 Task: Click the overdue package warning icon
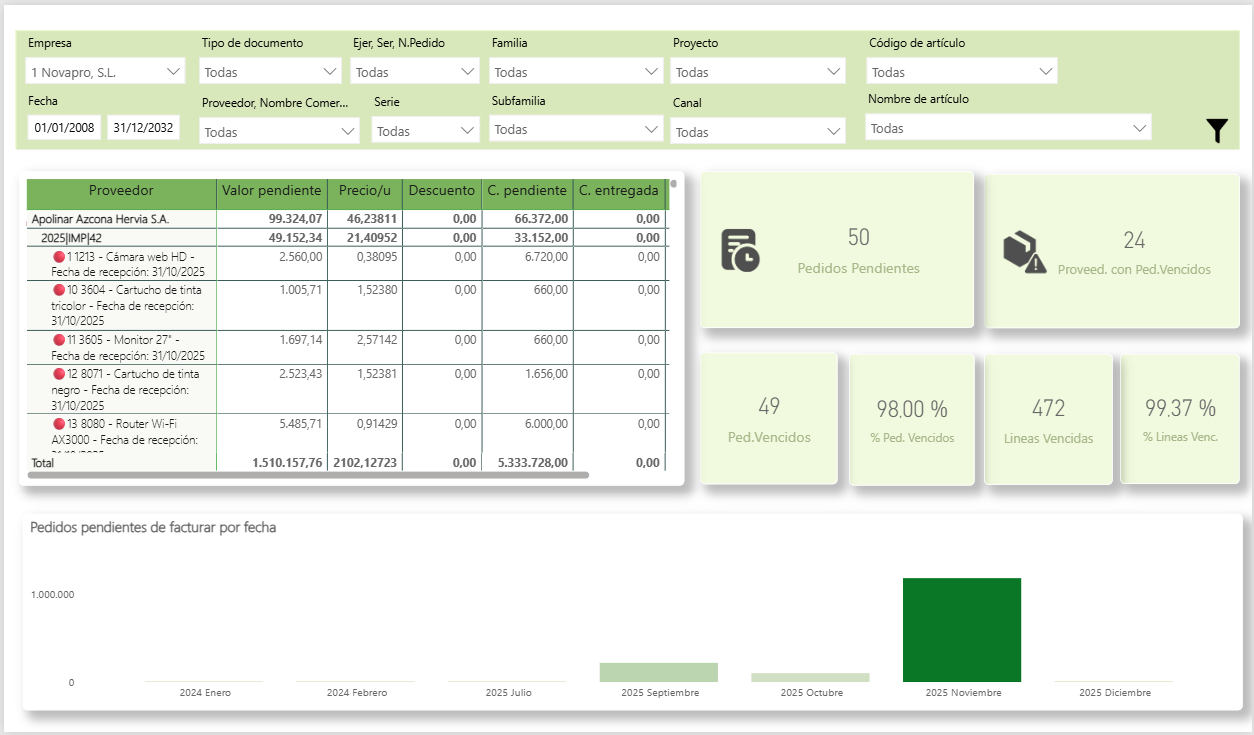[x=1024, y=252]
